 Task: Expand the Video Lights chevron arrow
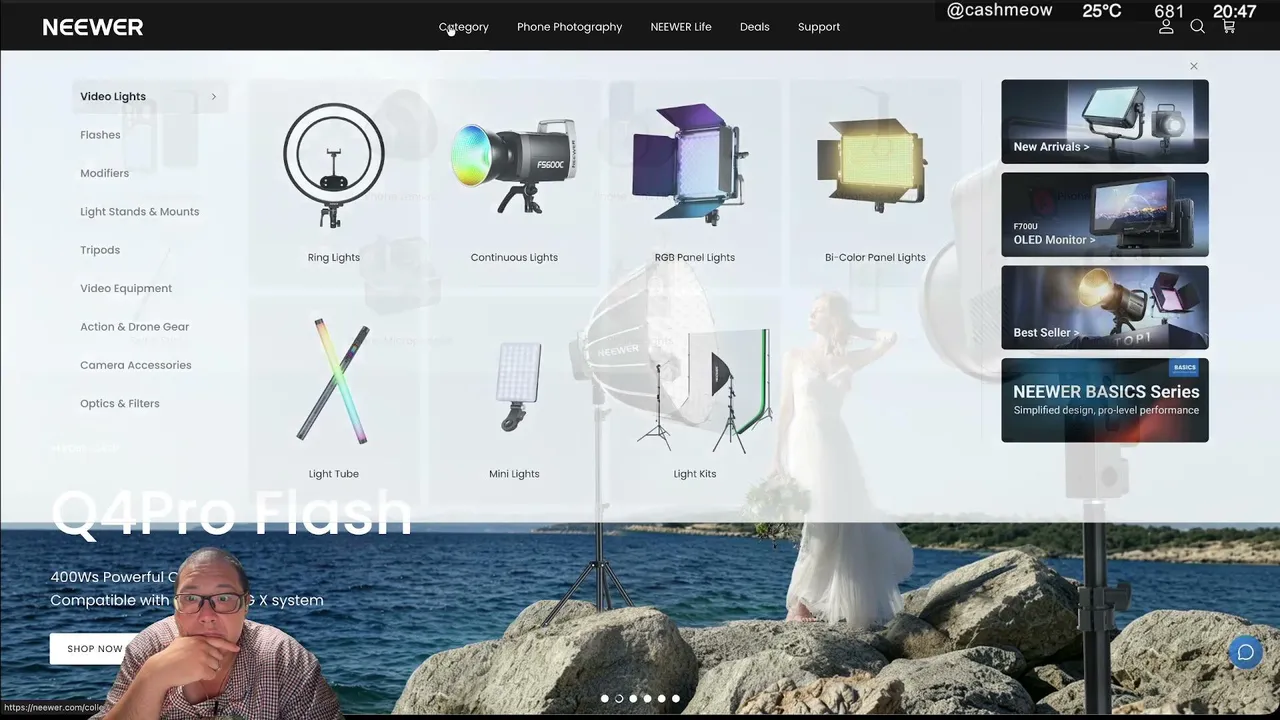pos(213,97)
